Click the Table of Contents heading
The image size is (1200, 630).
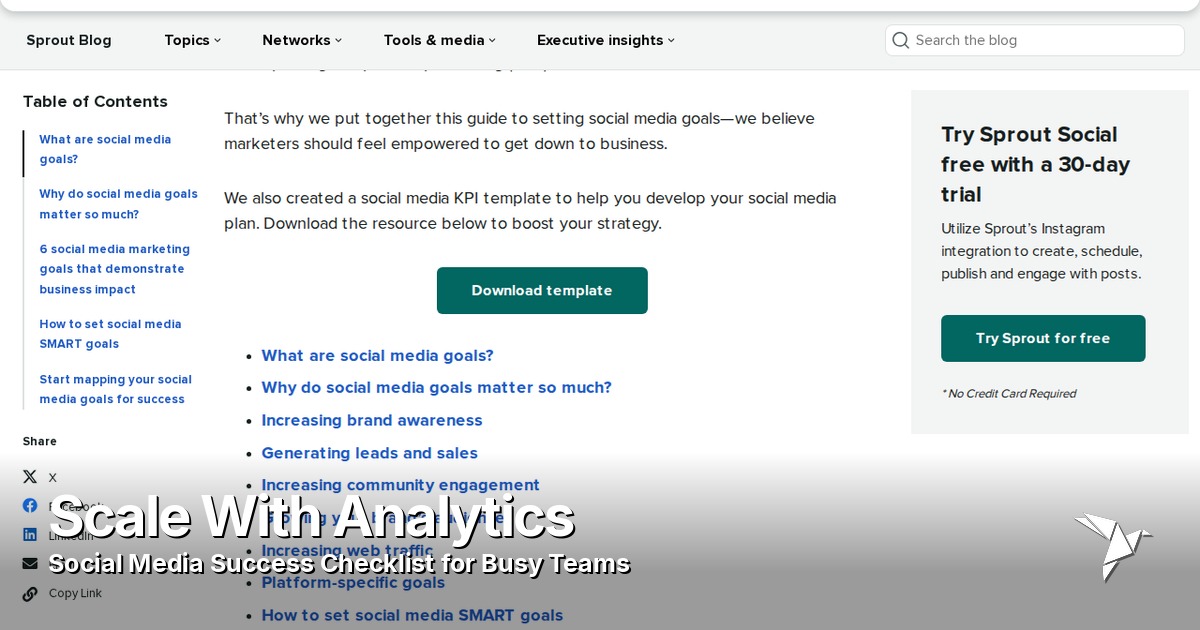pyautogui.click(x=95, y=101)
